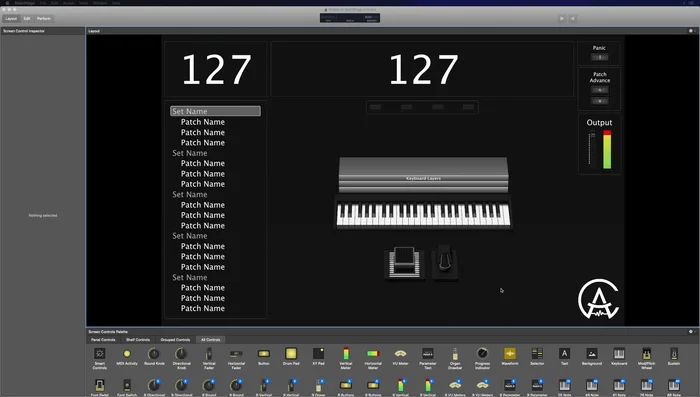
Task: Select the Progress Indicator control icon
Action: (x=482, y=354)
